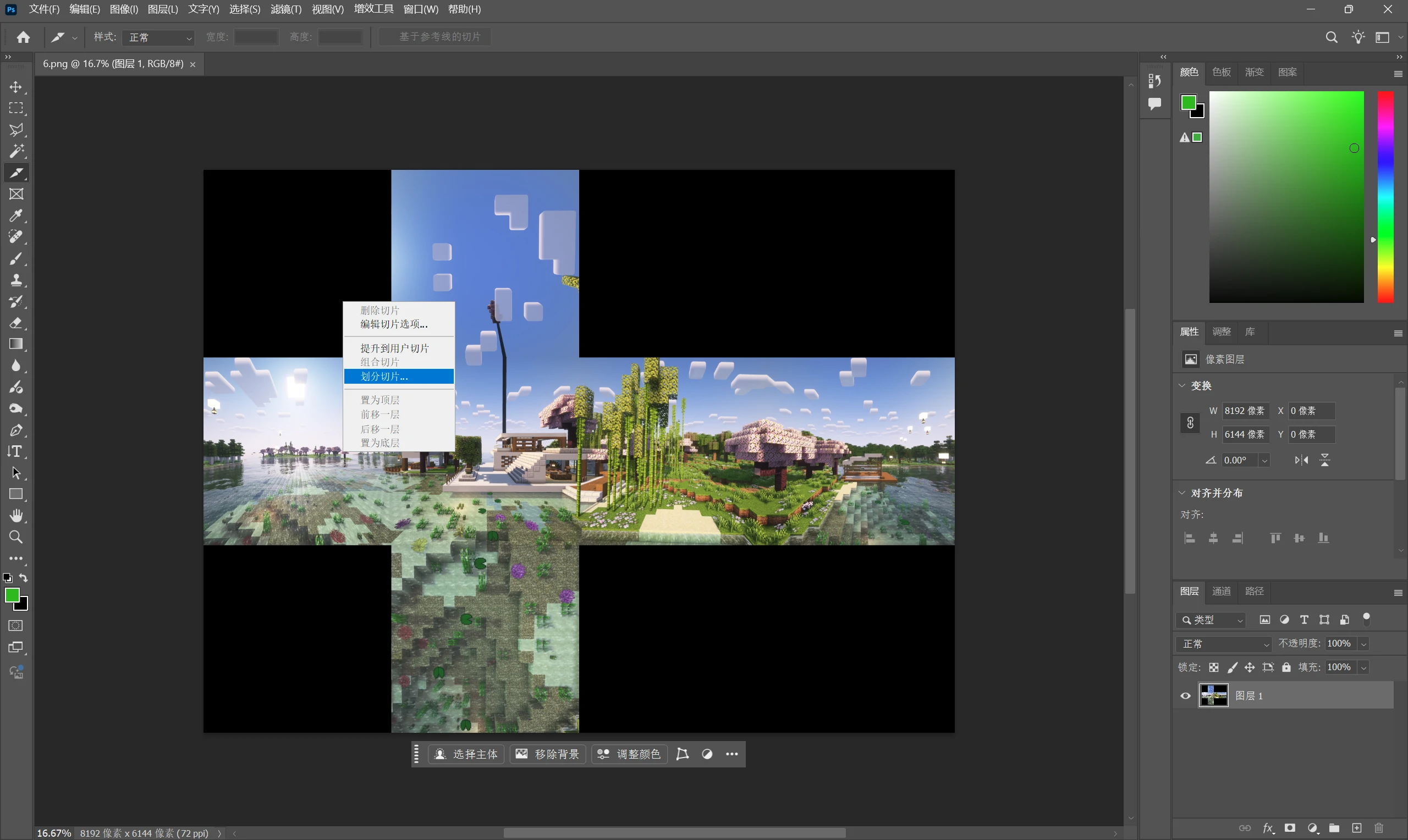This screenshot has height=840, width=1408.
Task: Click the hue spectrum slider
Action: 1385,197
